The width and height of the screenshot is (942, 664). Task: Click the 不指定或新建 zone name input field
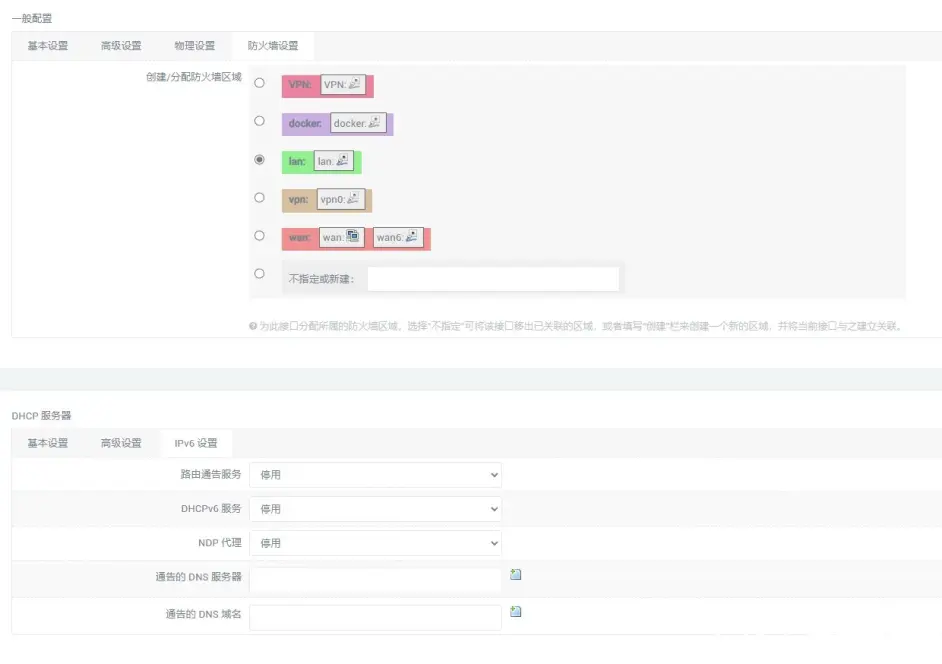click(493, 279)
